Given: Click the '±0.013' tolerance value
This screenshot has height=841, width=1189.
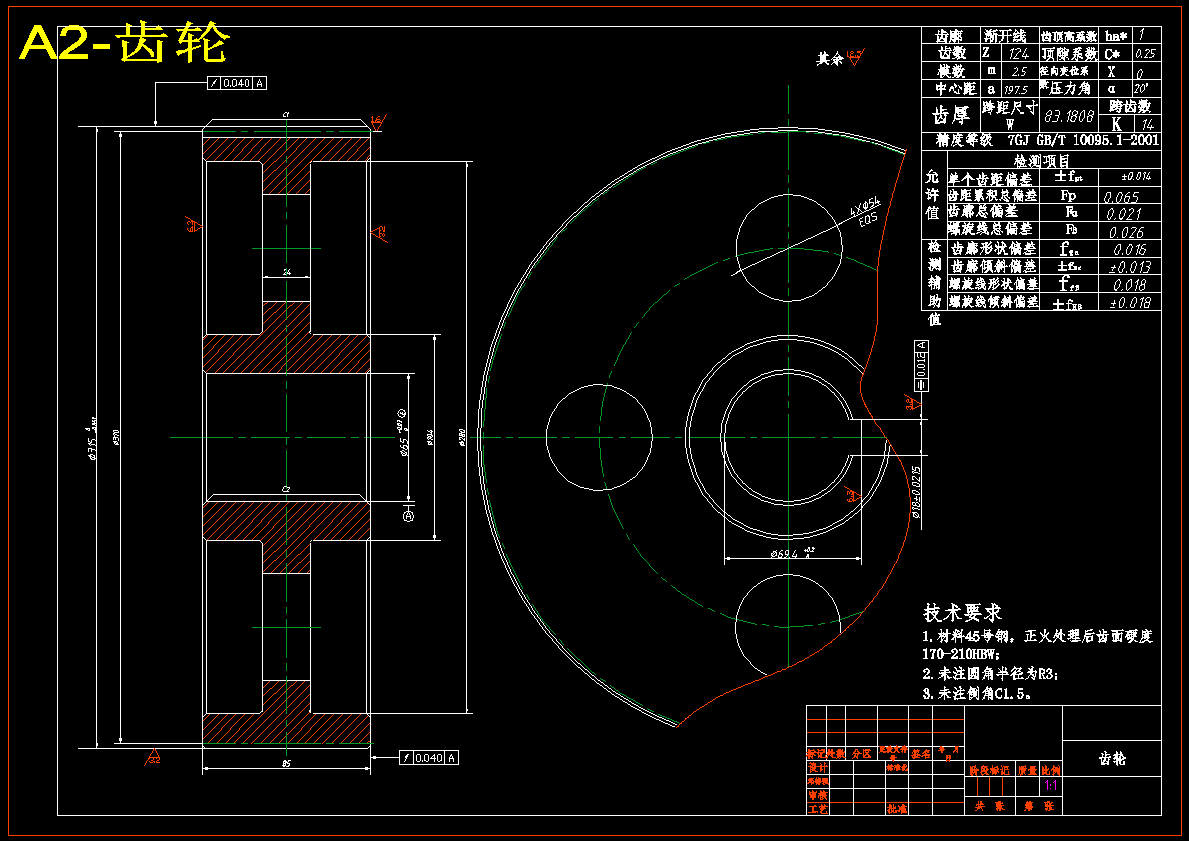Looking at the screenshot, I should [1130, 267].
